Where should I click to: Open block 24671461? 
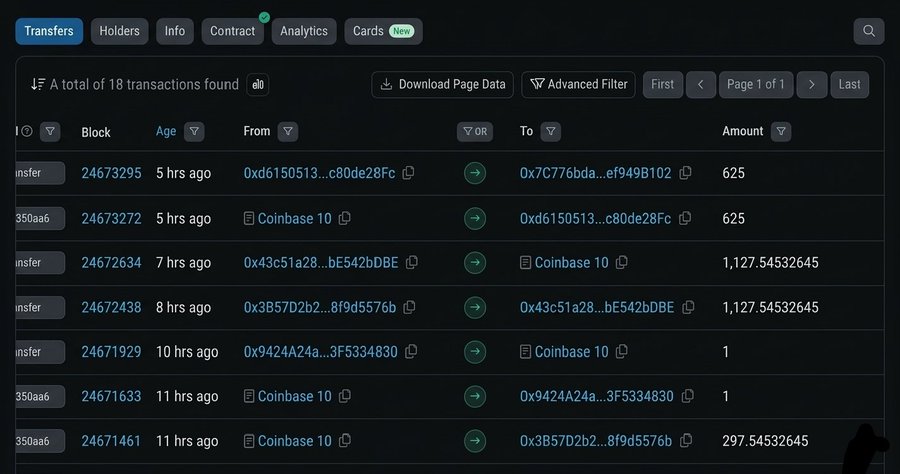pyautogui.click(x=111, y=441)
